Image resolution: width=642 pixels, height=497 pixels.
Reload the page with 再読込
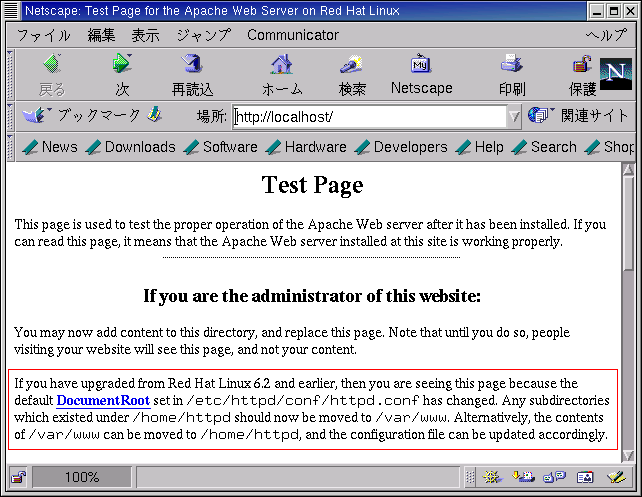pyautogui.click(x=192, y=64)
